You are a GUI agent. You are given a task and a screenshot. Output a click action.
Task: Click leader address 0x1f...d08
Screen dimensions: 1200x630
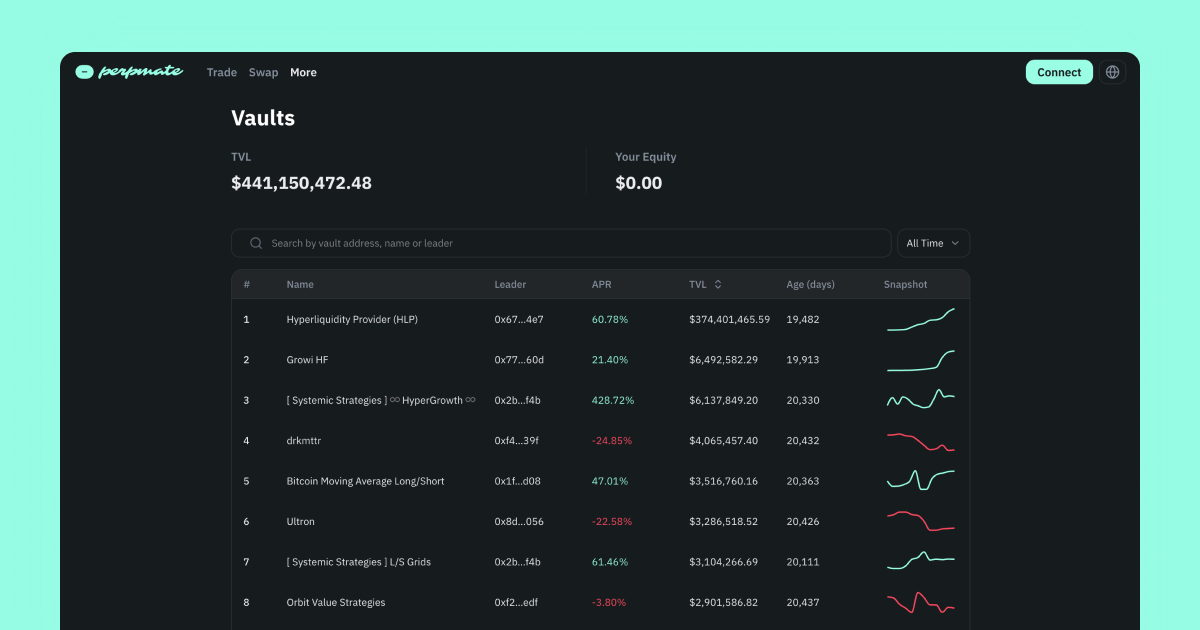518,481
